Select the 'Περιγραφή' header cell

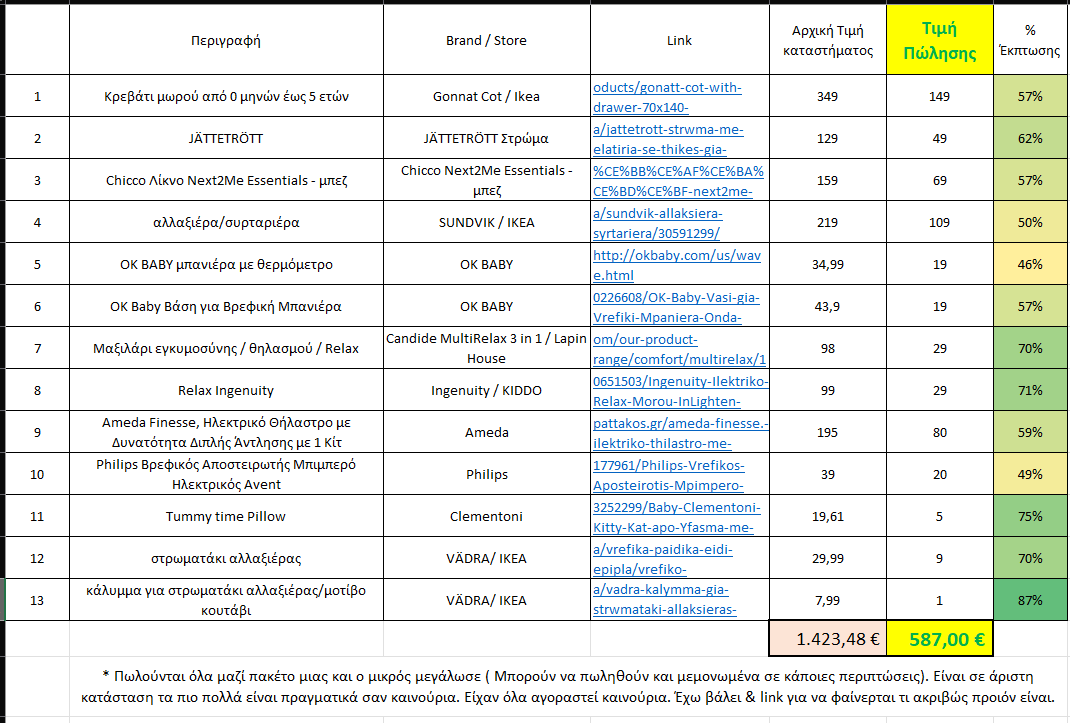tap(226, 40)
